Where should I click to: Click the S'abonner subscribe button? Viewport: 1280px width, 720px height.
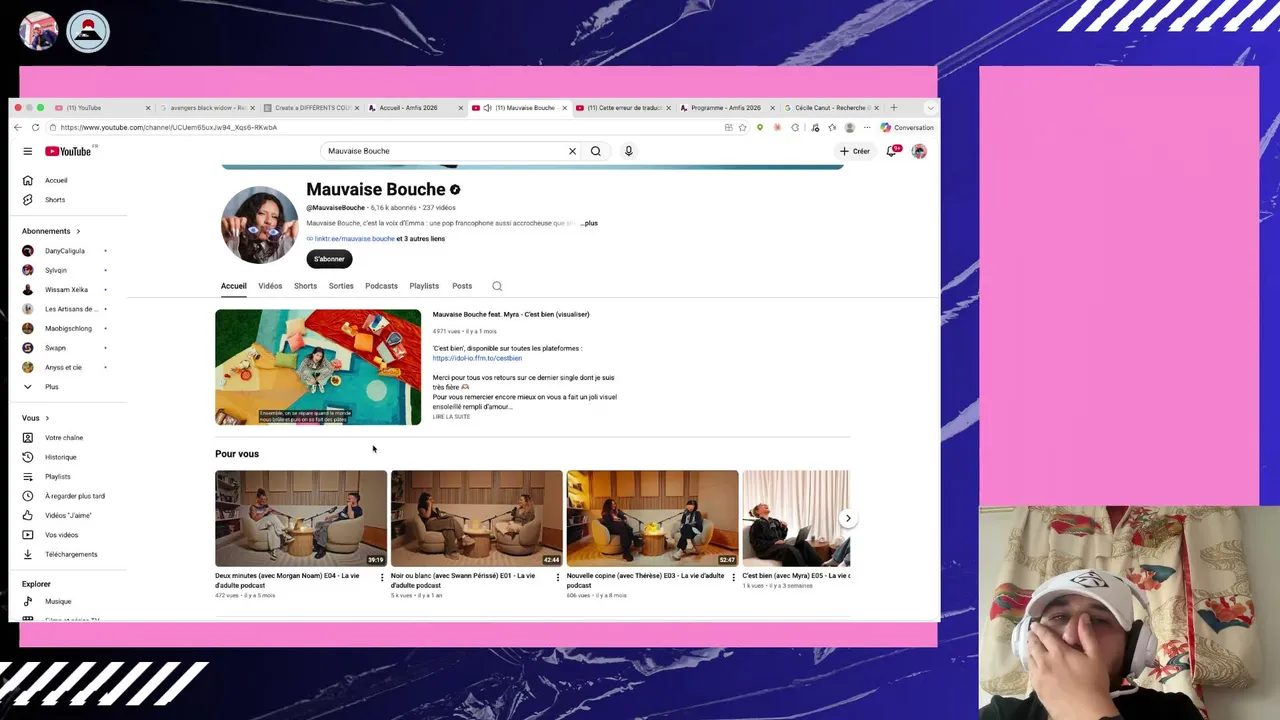pos(329,259)
